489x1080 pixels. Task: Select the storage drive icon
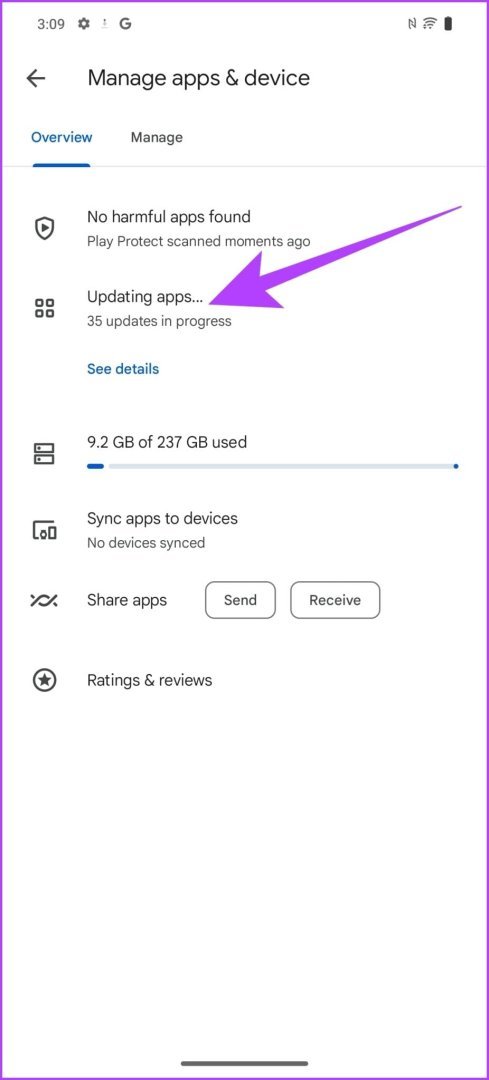coord(45,453)
